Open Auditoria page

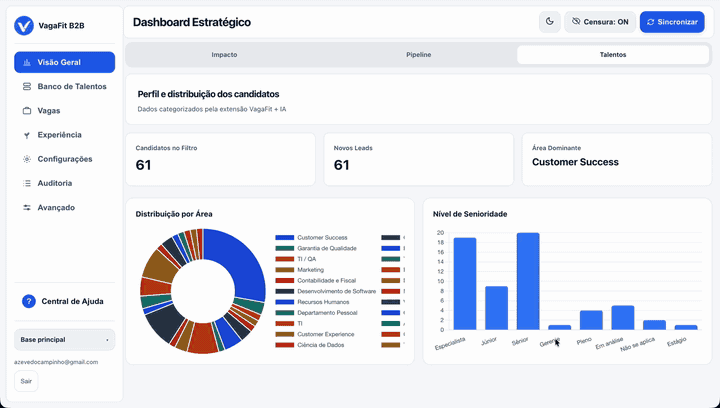[65, 183]
